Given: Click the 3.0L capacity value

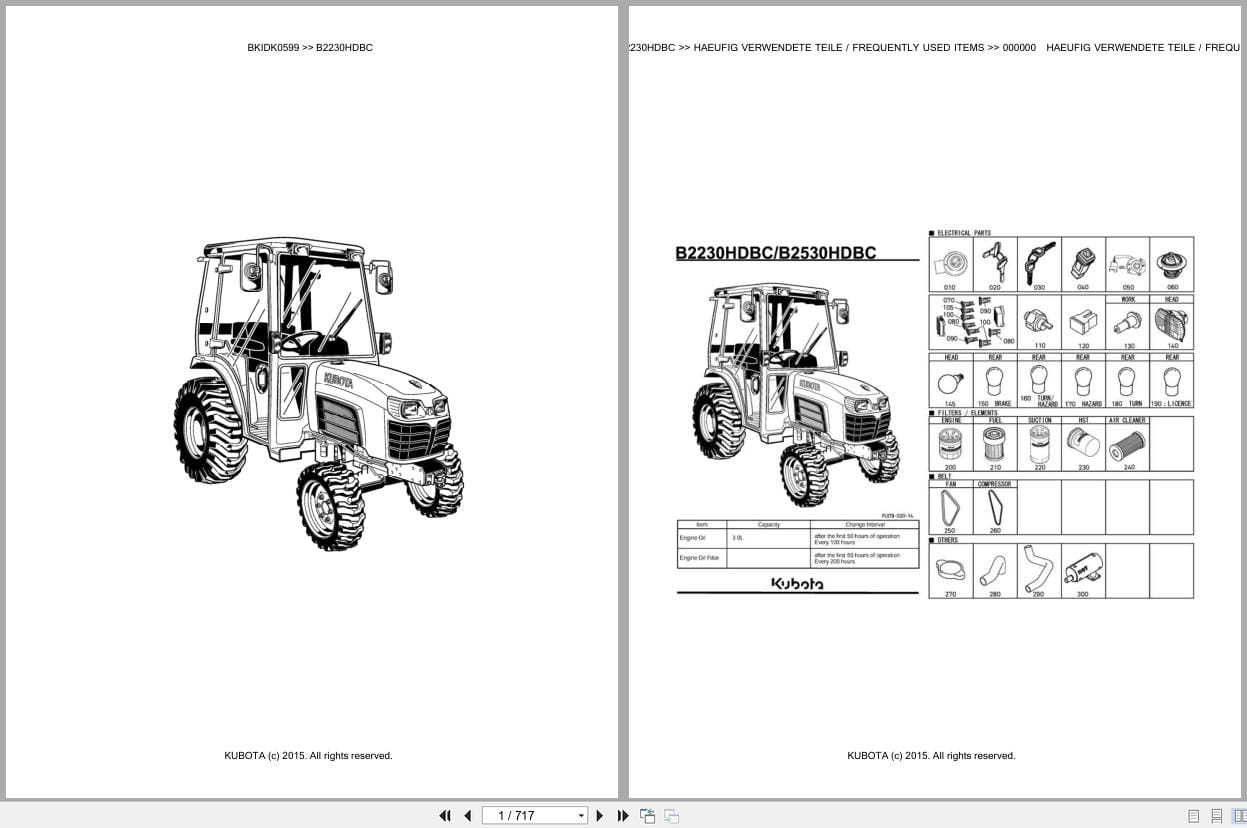Looking at the screenshot, I should click(738, 538).
